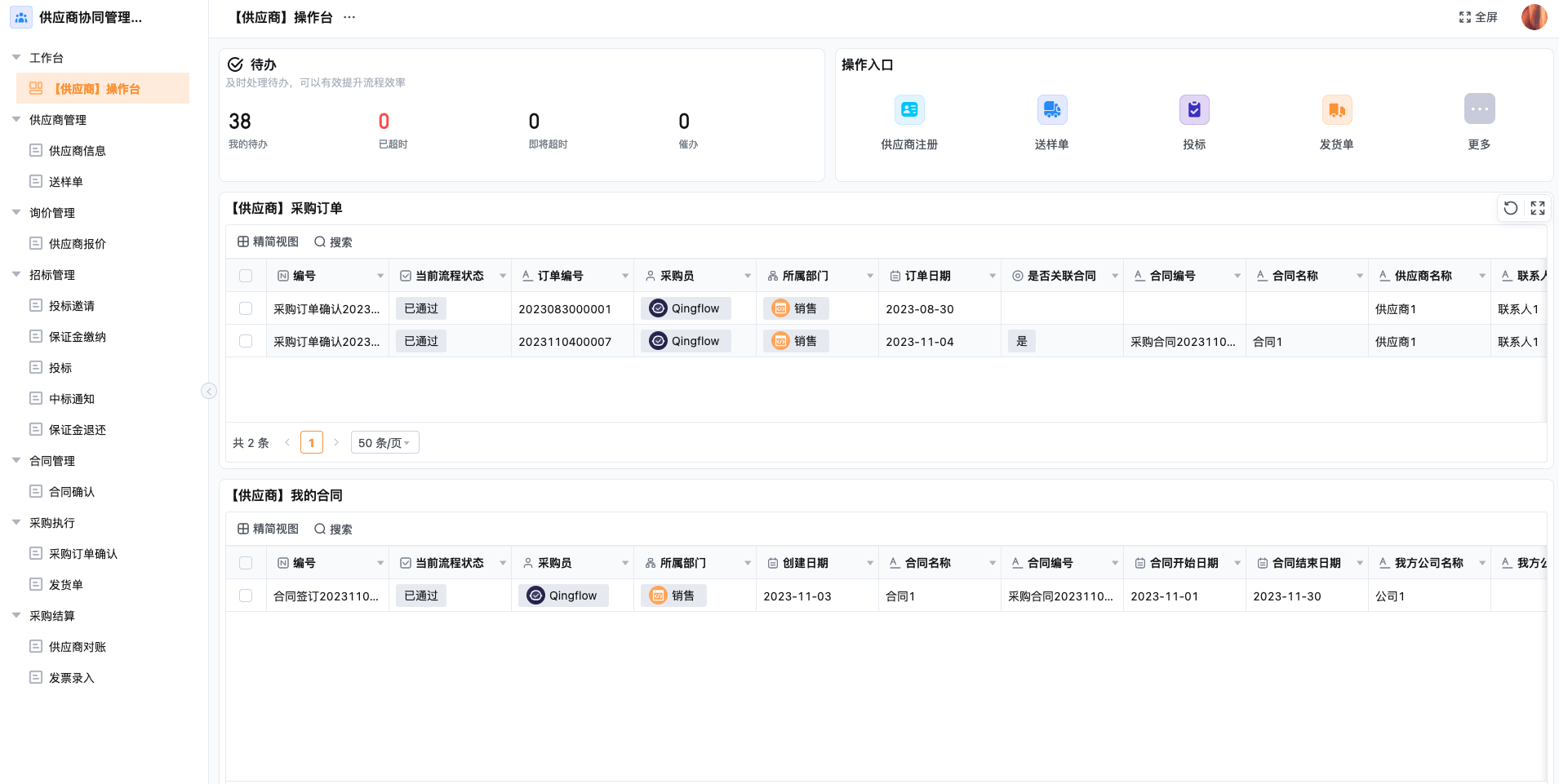Screen dimensions: 1559x784
Task: Click the 送样单 truck icon
Action: pos(1052,109)
